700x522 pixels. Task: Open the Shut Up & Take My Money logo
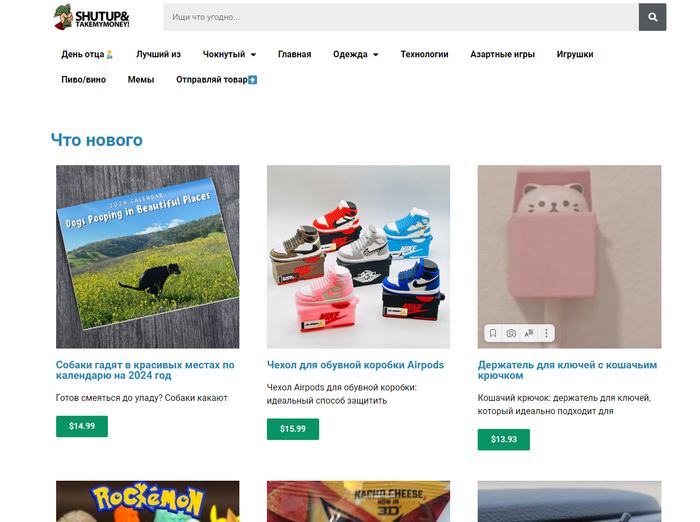click(x=92, y=17)
